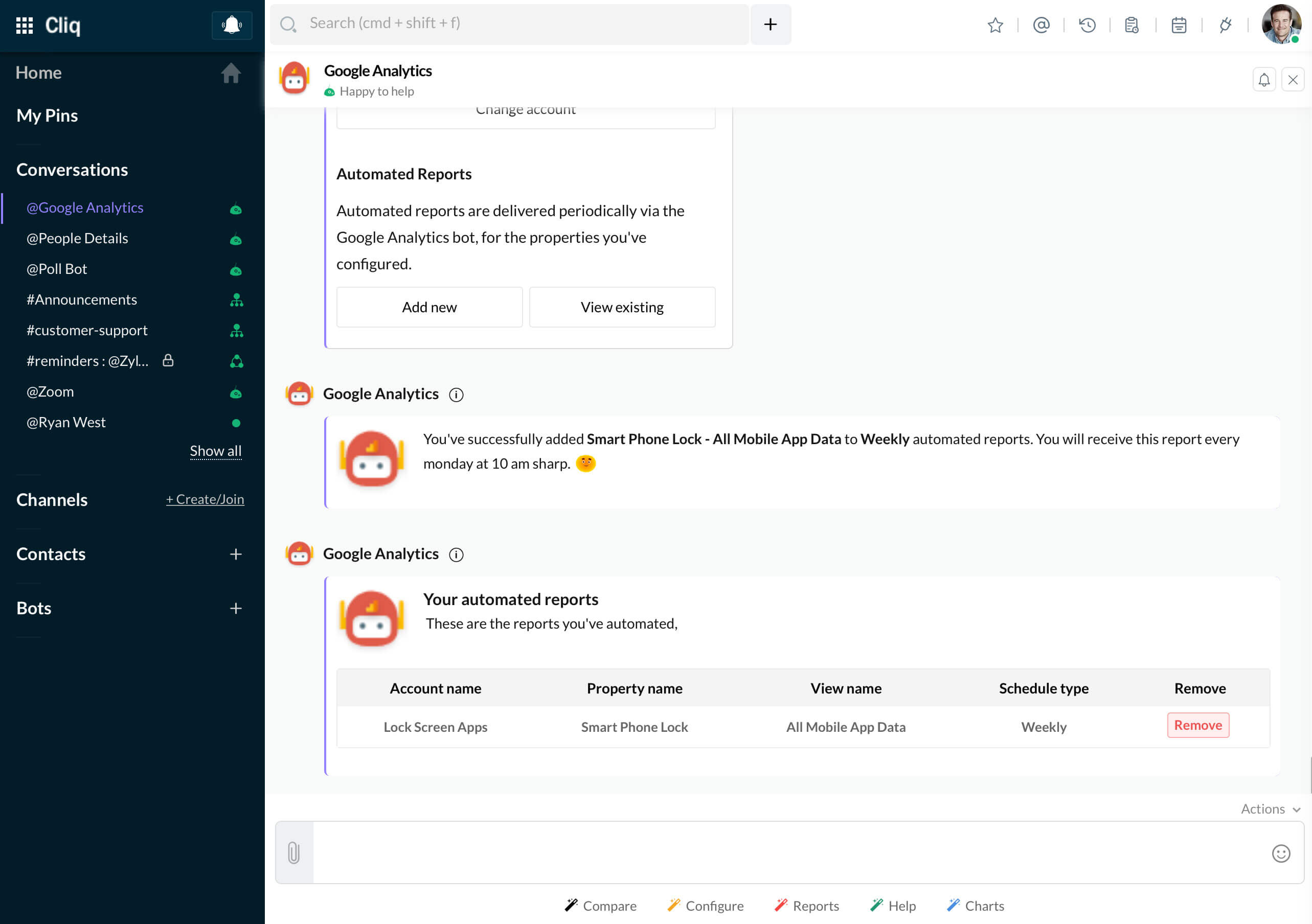The height and width of the screenshot is (924, 1312).
Task: Click View existing reports button
Action: coord(622,307)
